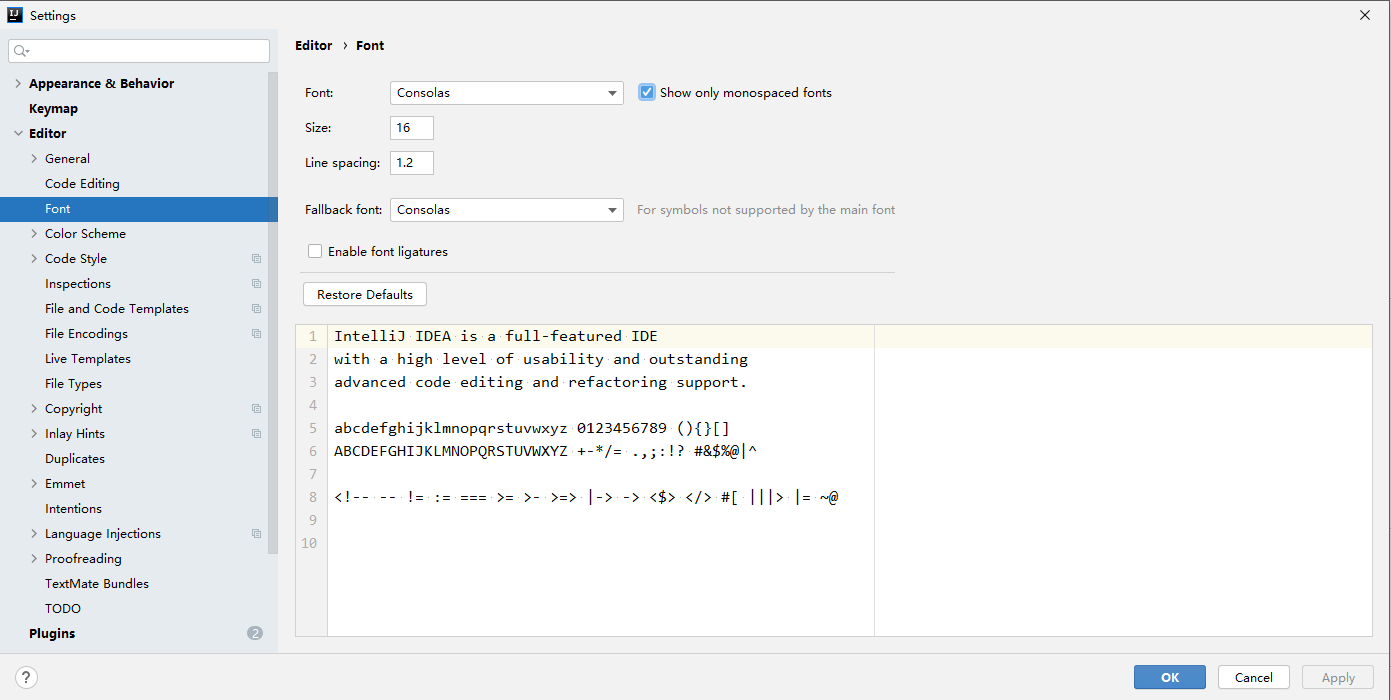
Task: Open the TODO settings page
Action: point(63,609)
